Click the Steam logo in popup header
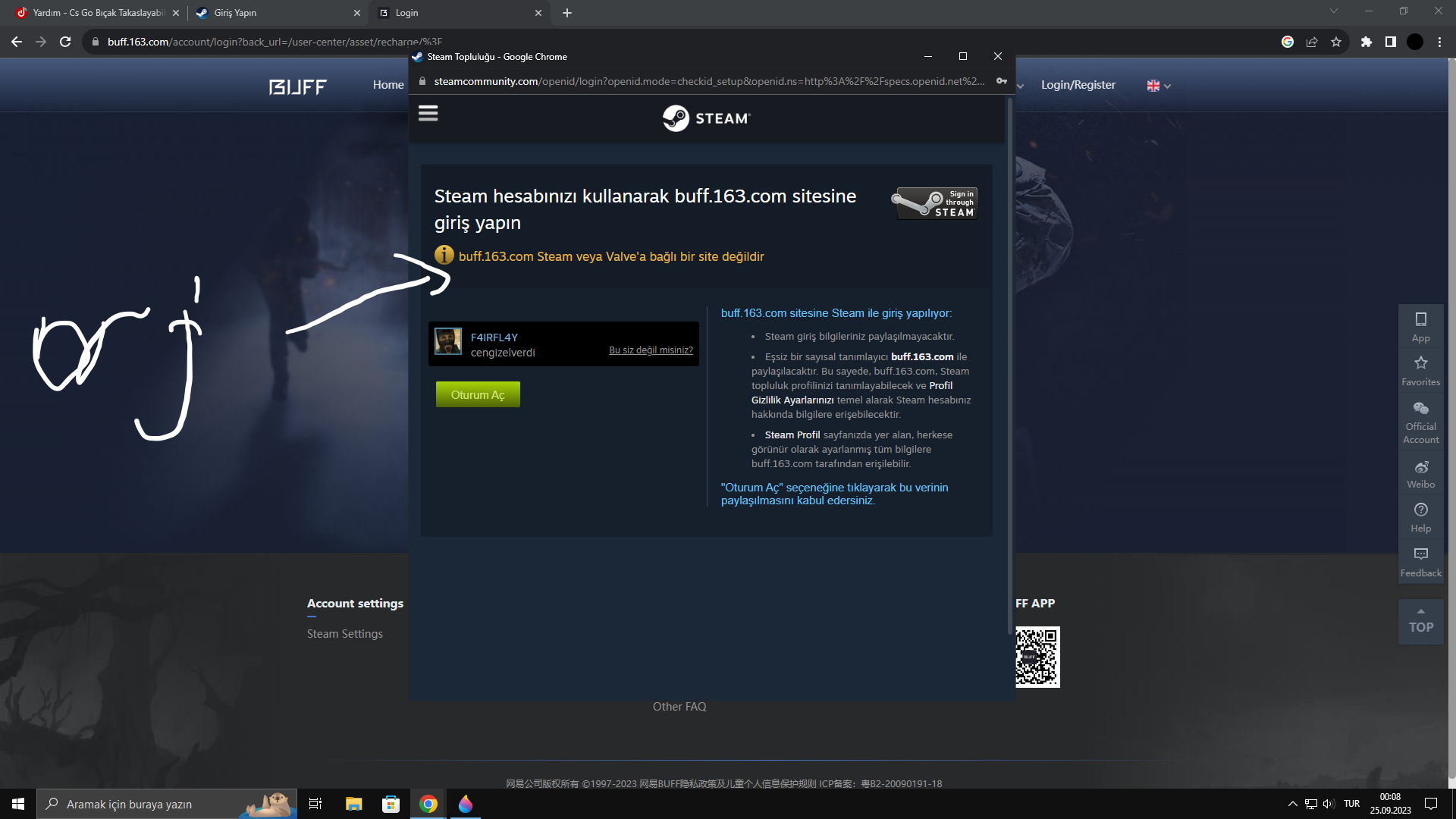1456x819 pixels. click(x=706, y=118)
